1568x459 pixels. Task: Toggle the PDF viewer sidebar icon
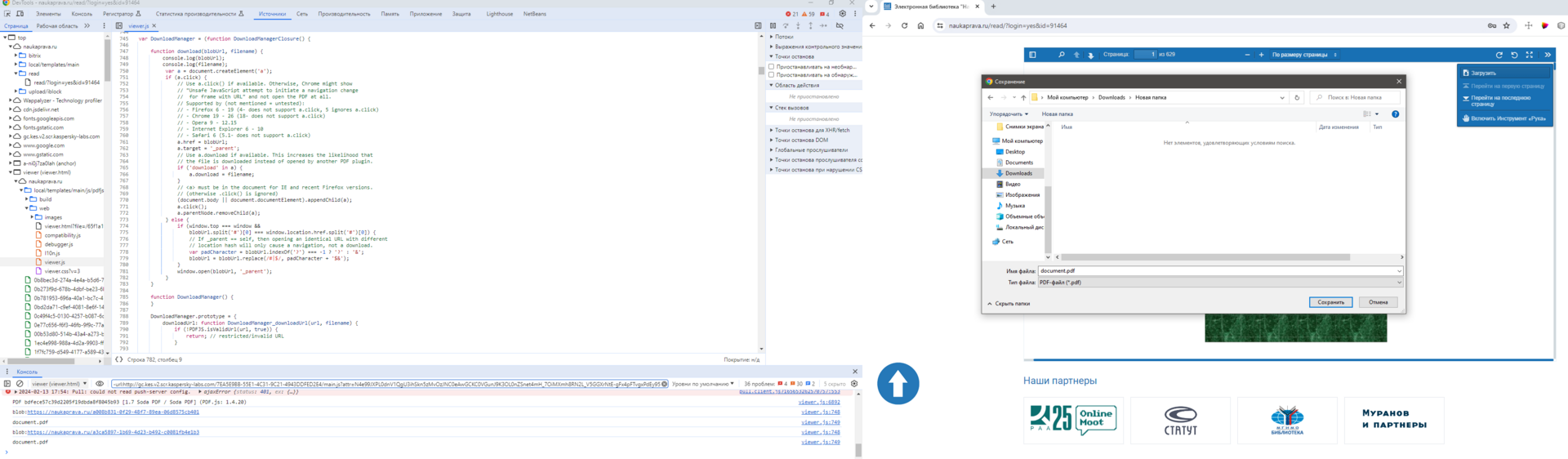click(1032, 55)
